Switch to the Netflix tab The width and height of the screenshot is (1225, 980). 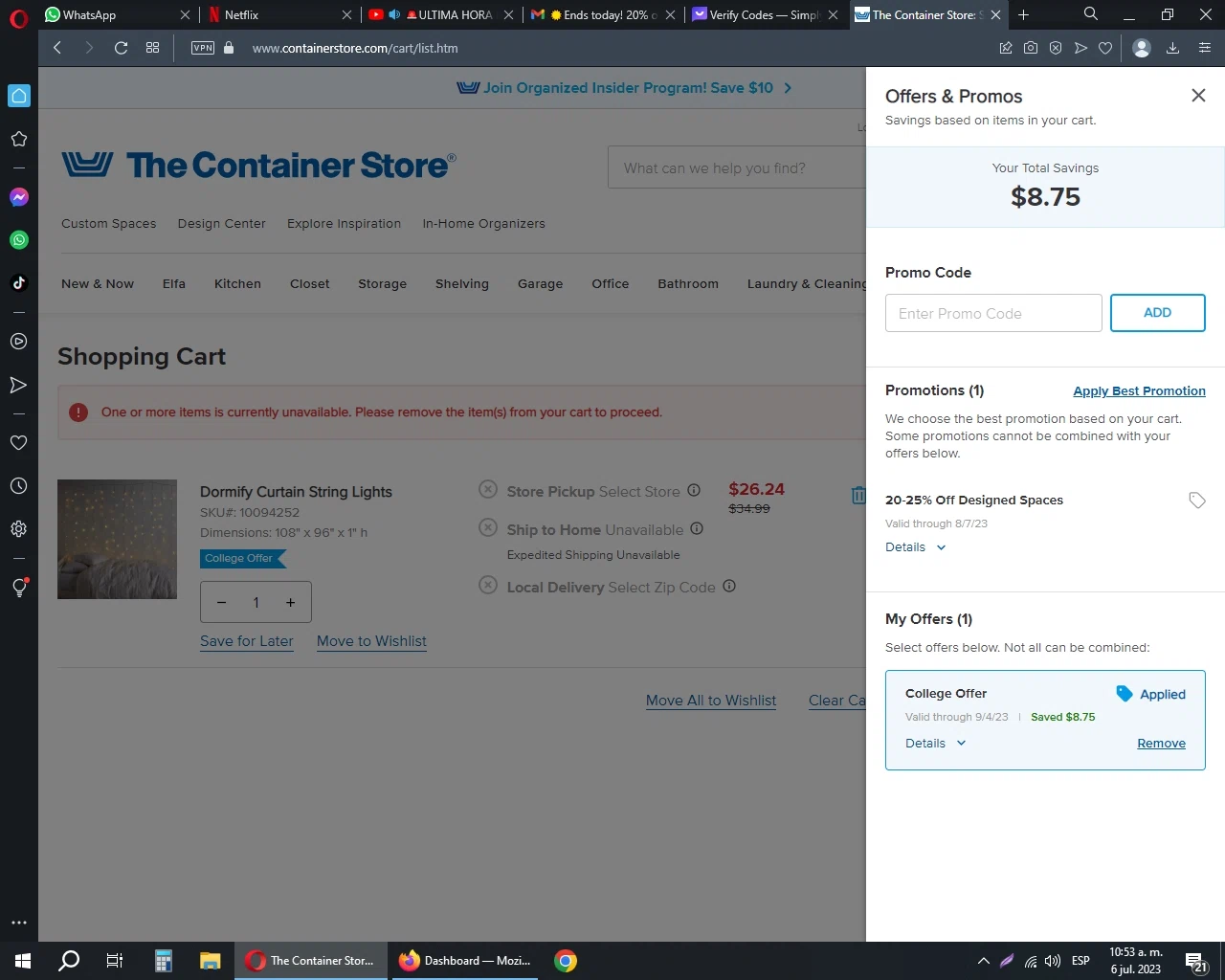coord(280,14)
